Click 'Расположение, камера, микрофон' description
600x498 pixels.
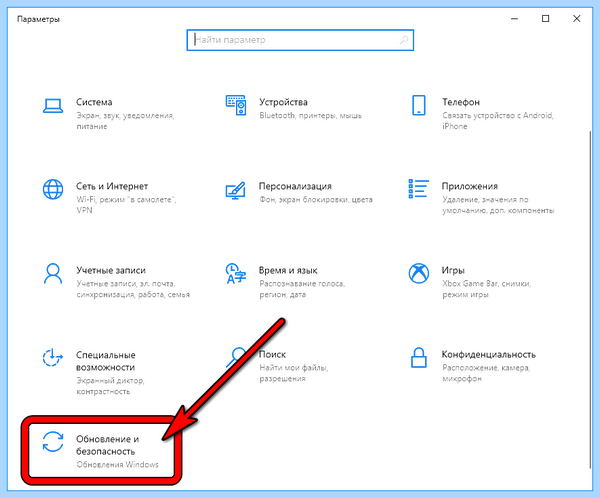486,373
